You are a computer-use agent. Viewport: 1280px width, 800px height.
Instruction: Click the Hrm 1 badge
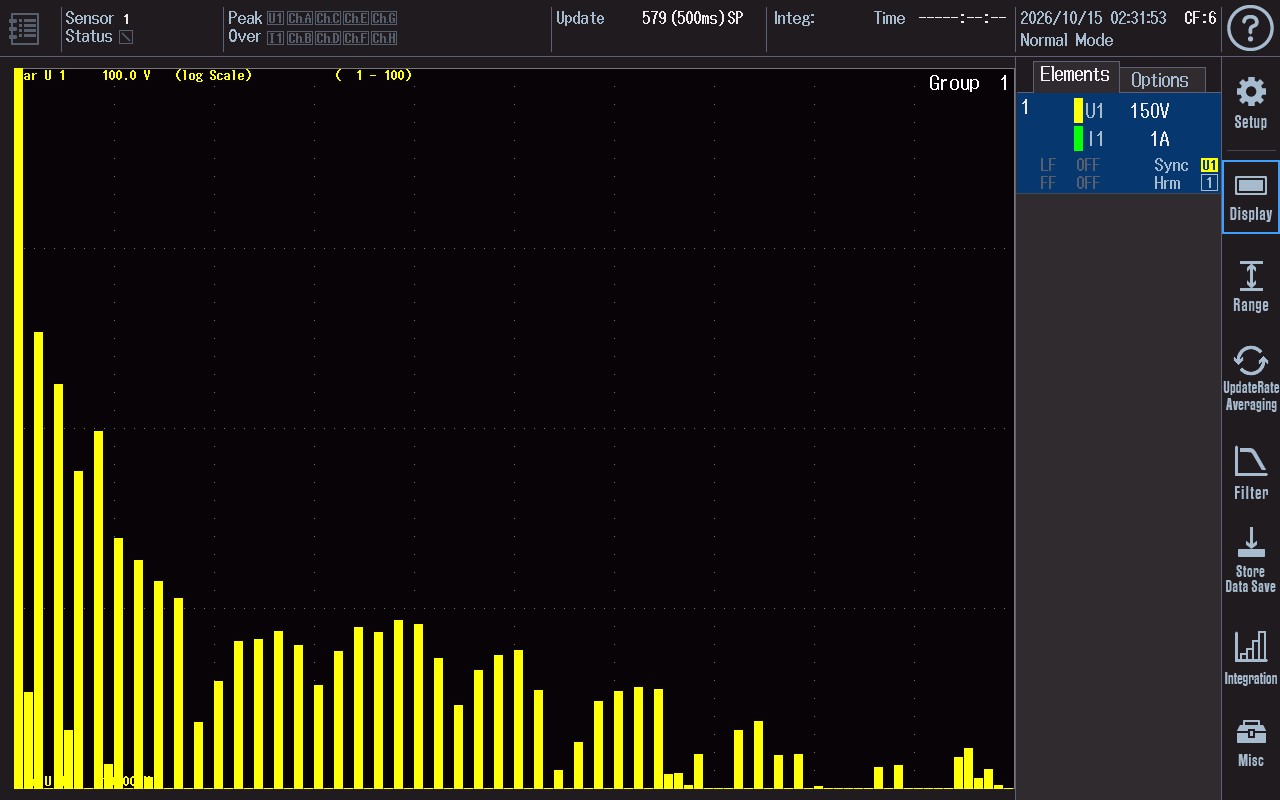point(1209,183)
